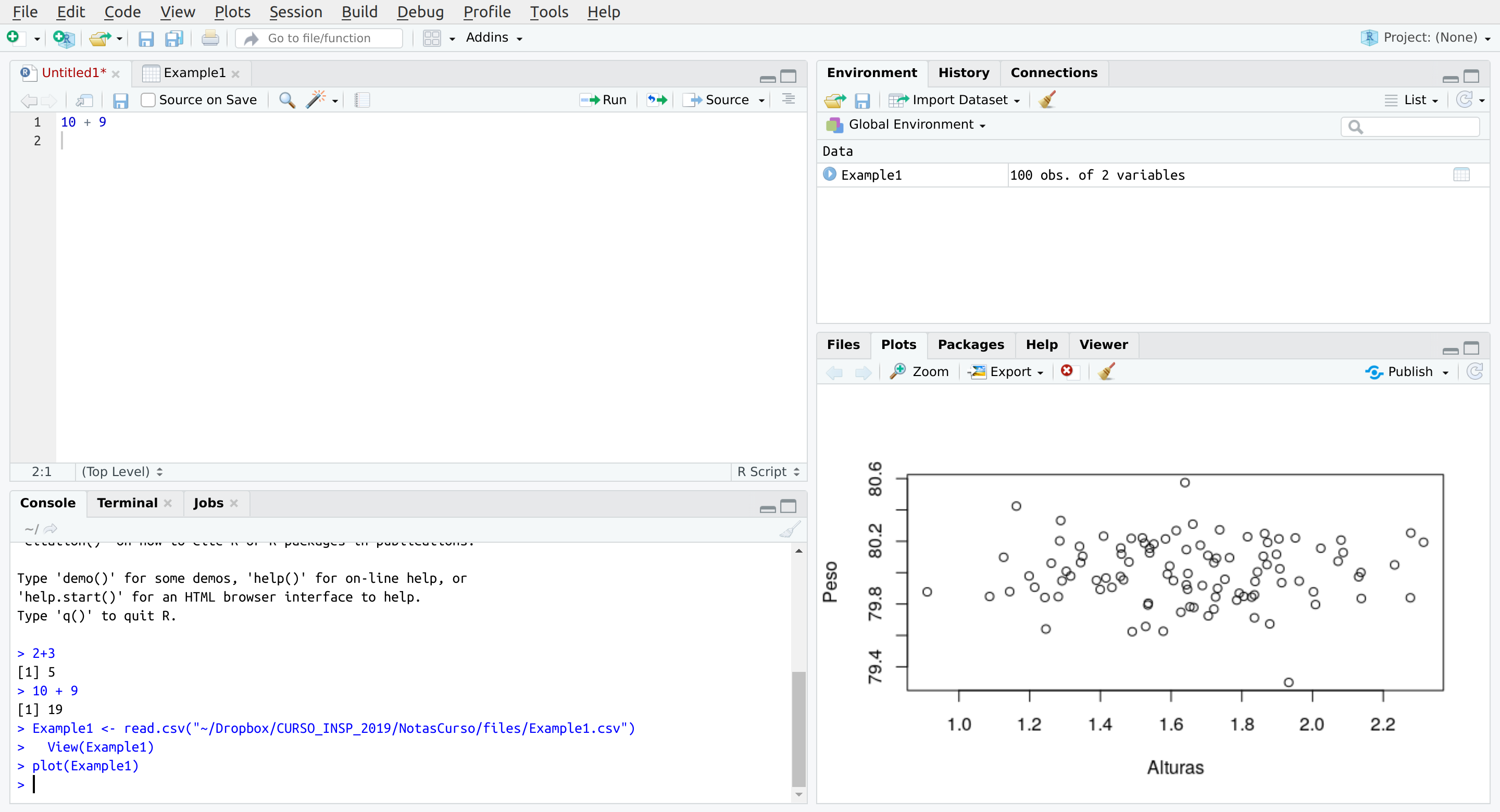
Task: Switch to Packages tab
Action: (x=971, y=345)
